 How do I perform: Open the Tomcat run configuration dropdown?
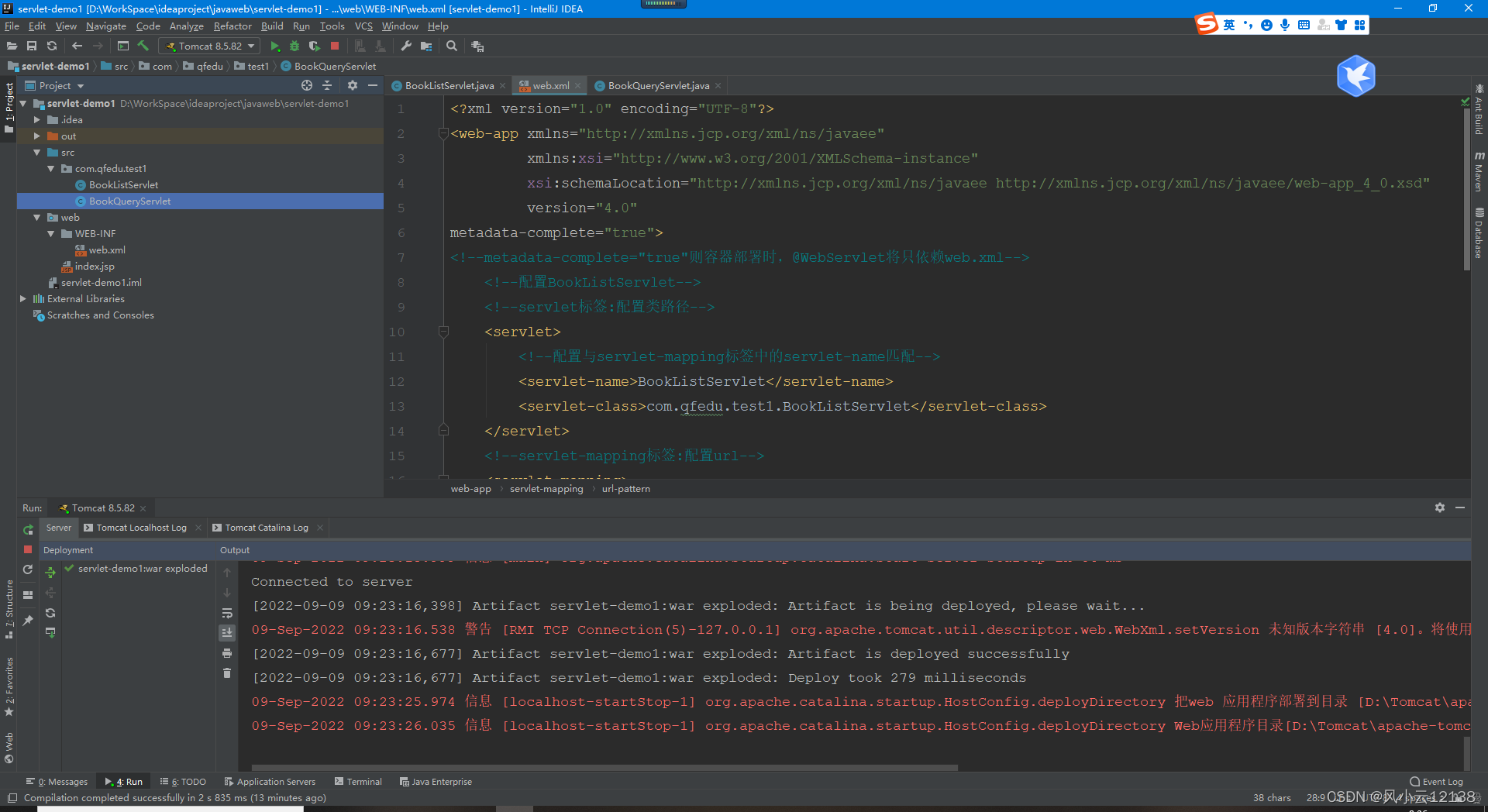pos(252,46)
